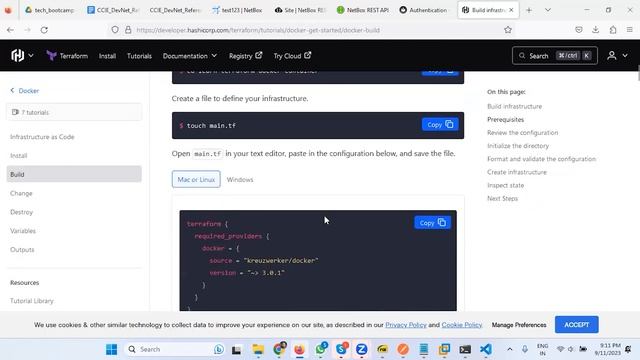The height and width of the screenshot is (360, 640).
Task: Reload the page with refresh icon
Action: click(x=44, y=30)
